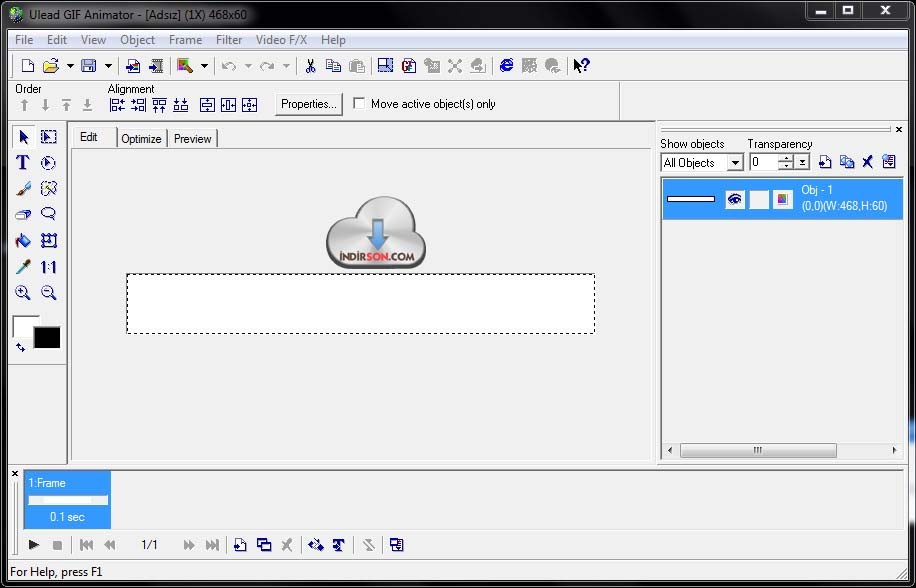Click the Save diskette icon
916x588 pixels.
click(89, 66)
